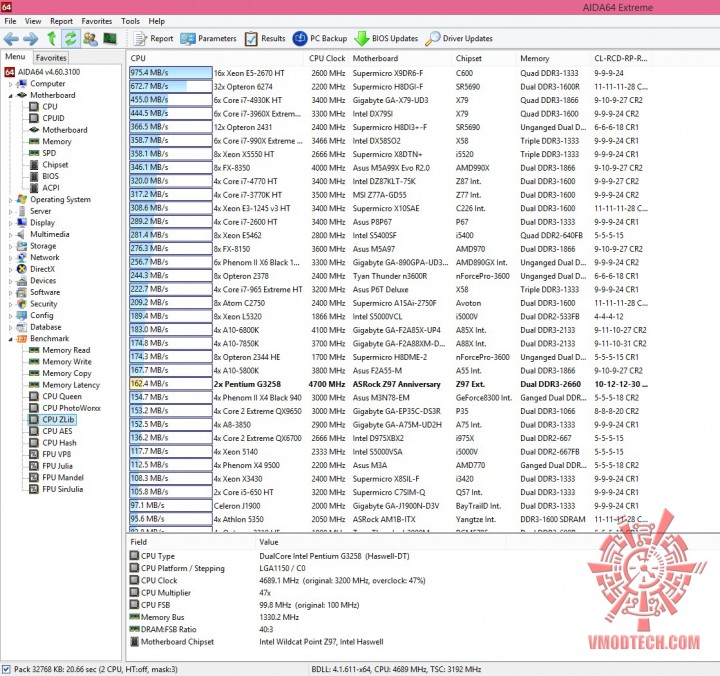This screenshot has height=676, width=720.
Task: Expand the Computer tree node
Action: pyautogui.click(x=11, y=84)
